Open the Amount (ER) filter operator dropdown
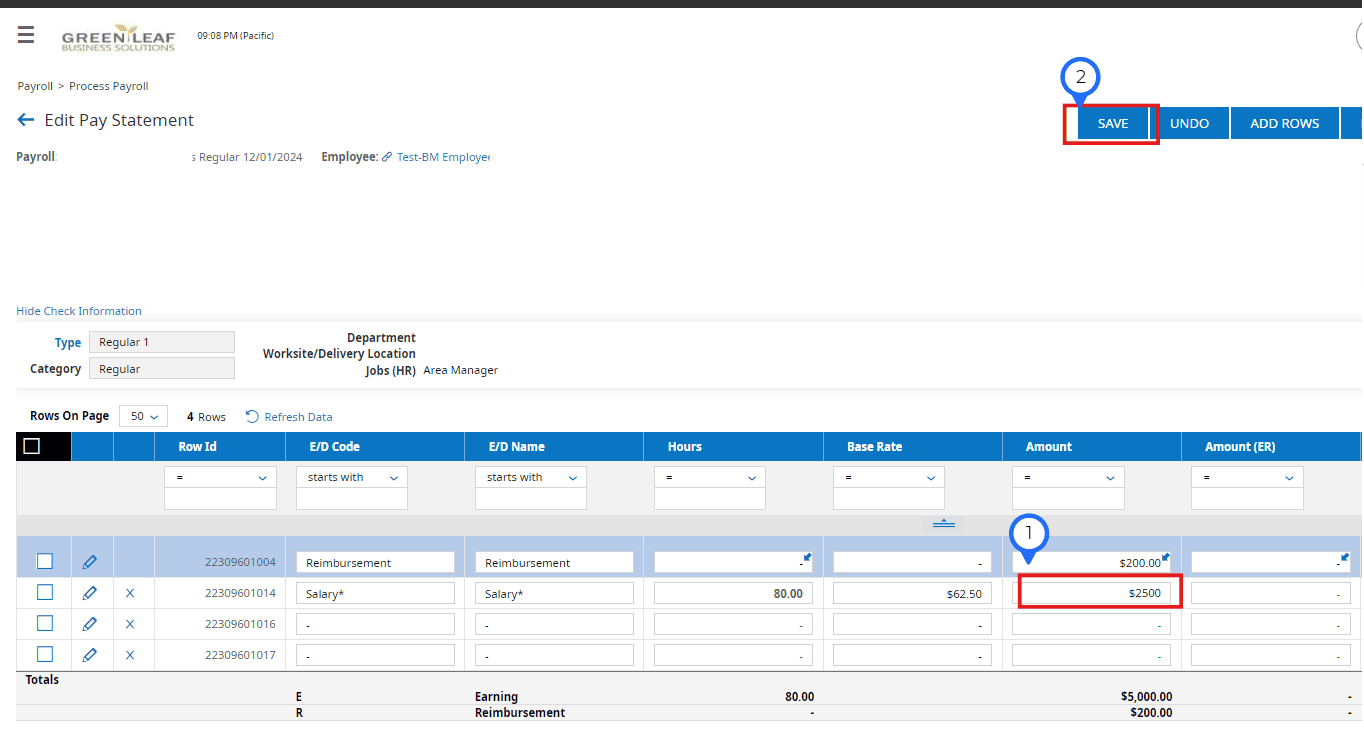The image size is (1364, 750). pos(1247,477)
